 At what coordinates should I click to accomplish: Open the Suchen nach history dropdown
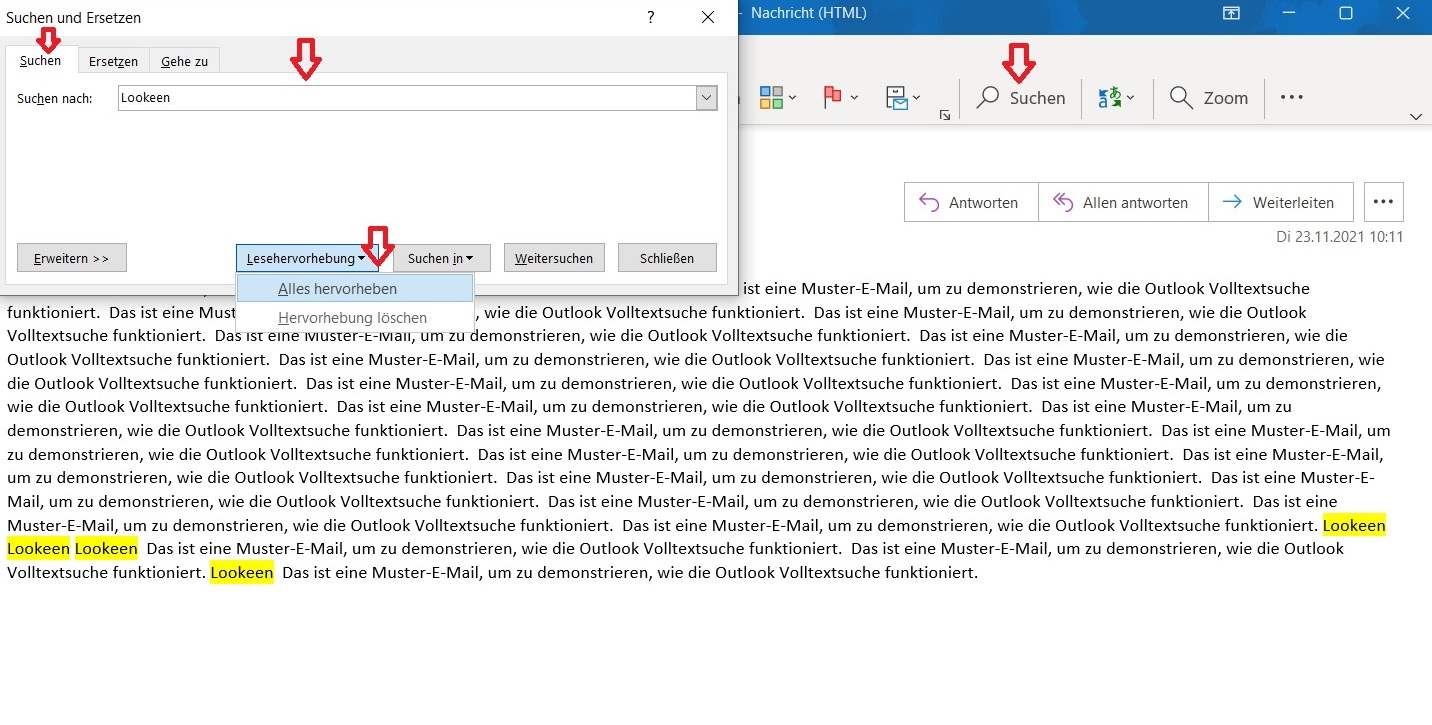click(x=707, y=98)
